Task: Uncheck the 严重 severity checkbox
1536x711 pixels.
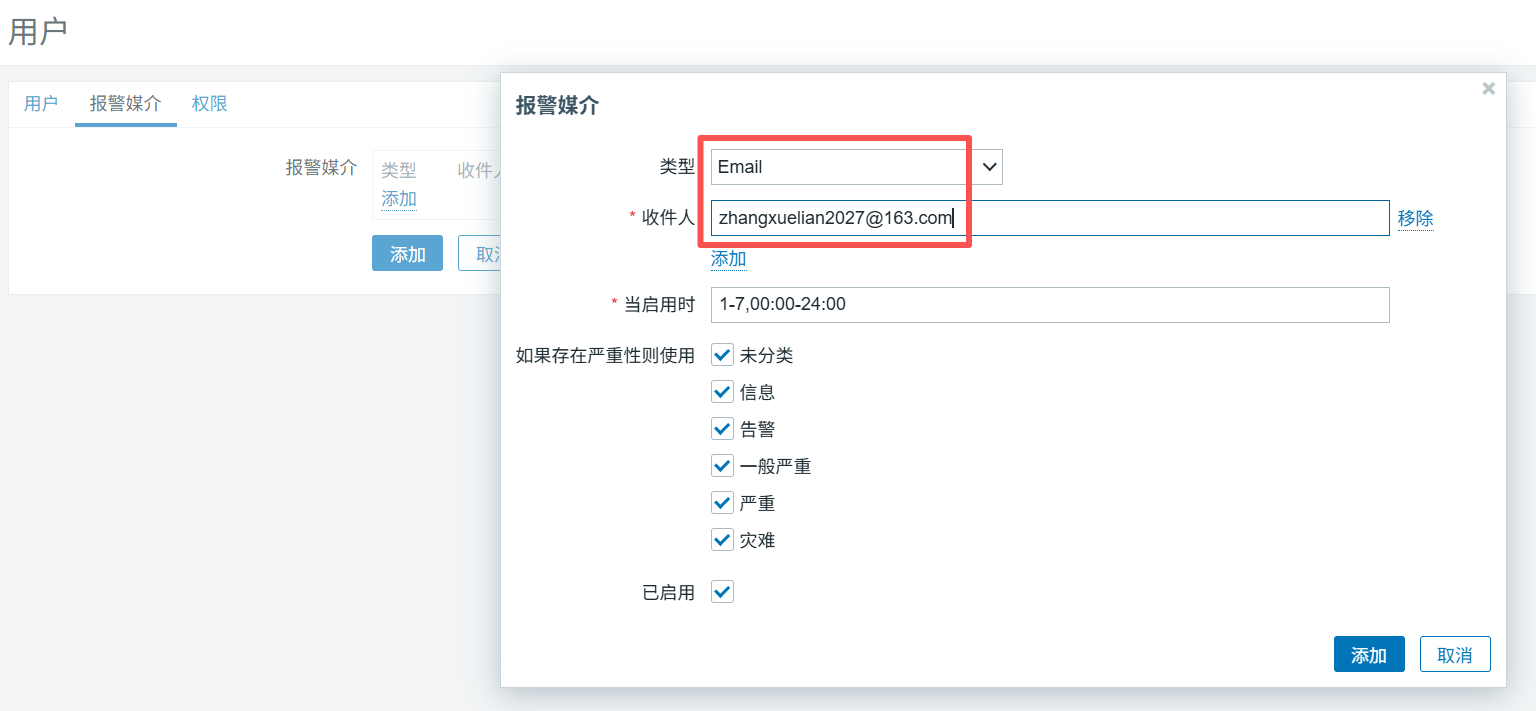Action: [722, 503]
